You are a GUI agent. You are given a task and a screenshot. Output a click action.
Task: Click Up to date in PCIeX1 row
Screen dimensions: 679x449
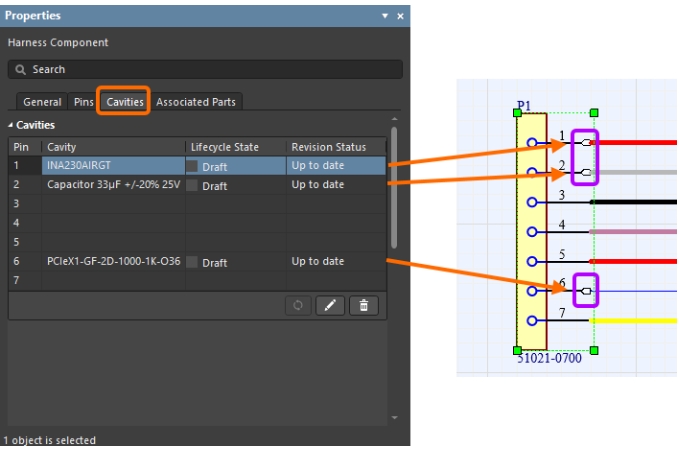coord(318,261)
